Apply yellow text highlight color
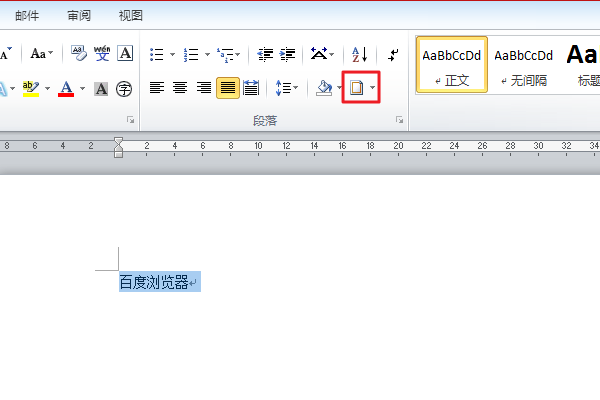This screenshot has width=600, height=400. pos(31,89)
